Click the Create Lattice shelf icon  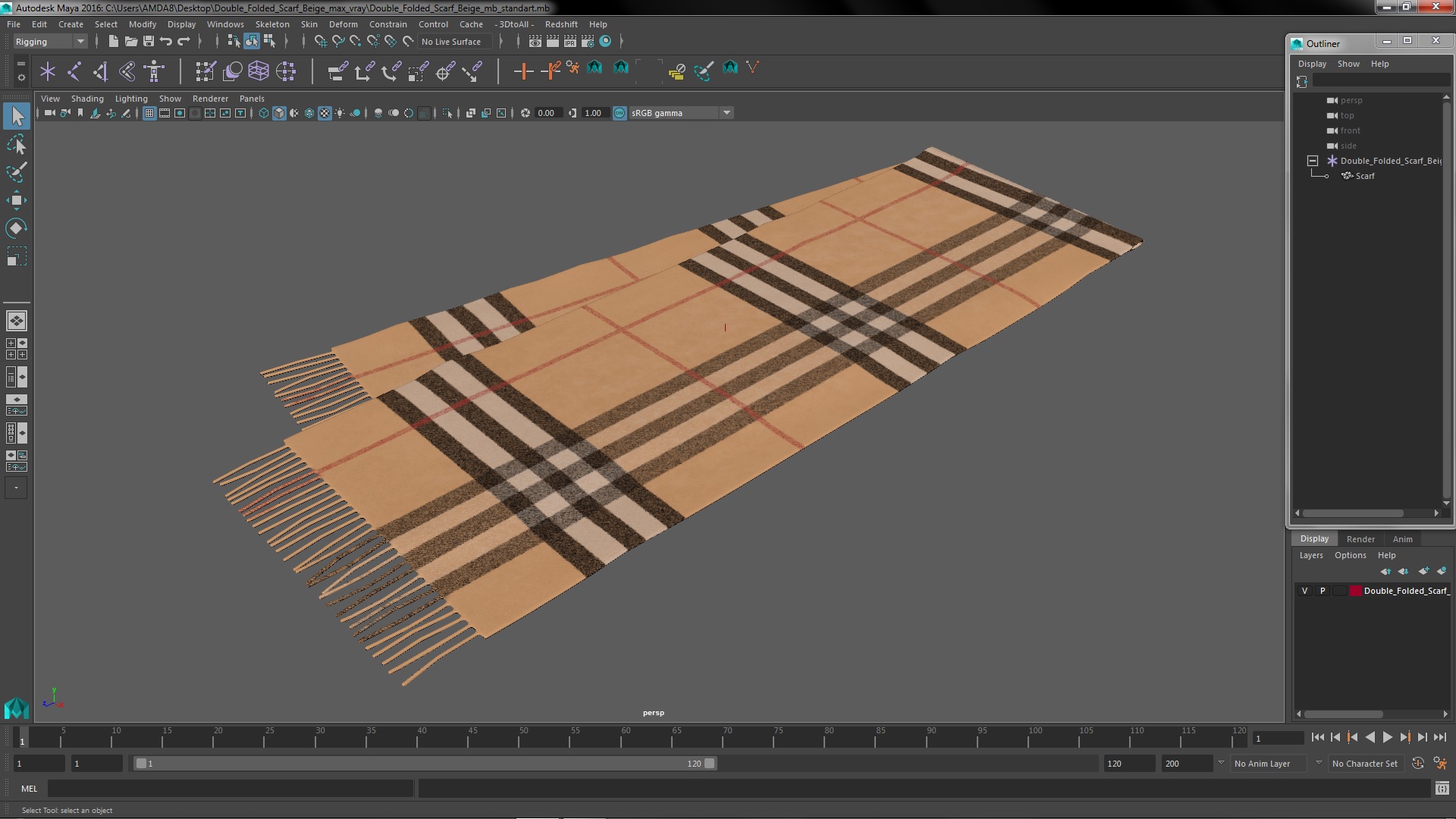tap(259, 71)
